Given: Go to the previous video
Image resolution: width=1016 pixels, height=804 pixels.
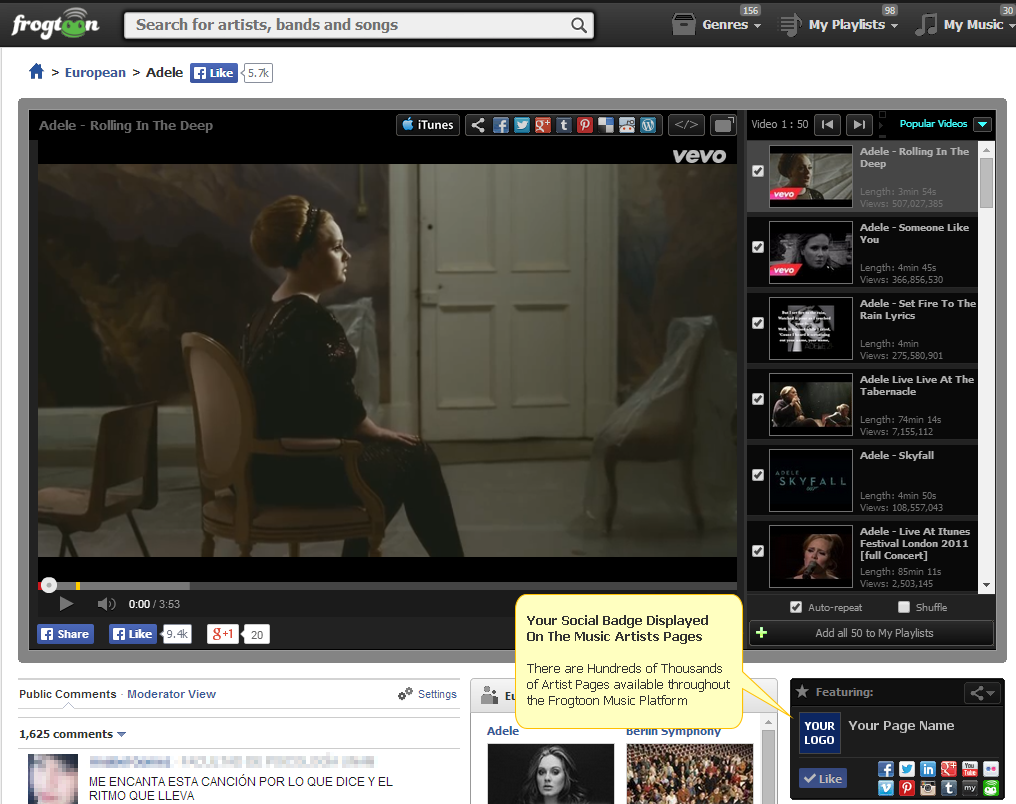Looking at the screenshot, I should coord(827,125).
